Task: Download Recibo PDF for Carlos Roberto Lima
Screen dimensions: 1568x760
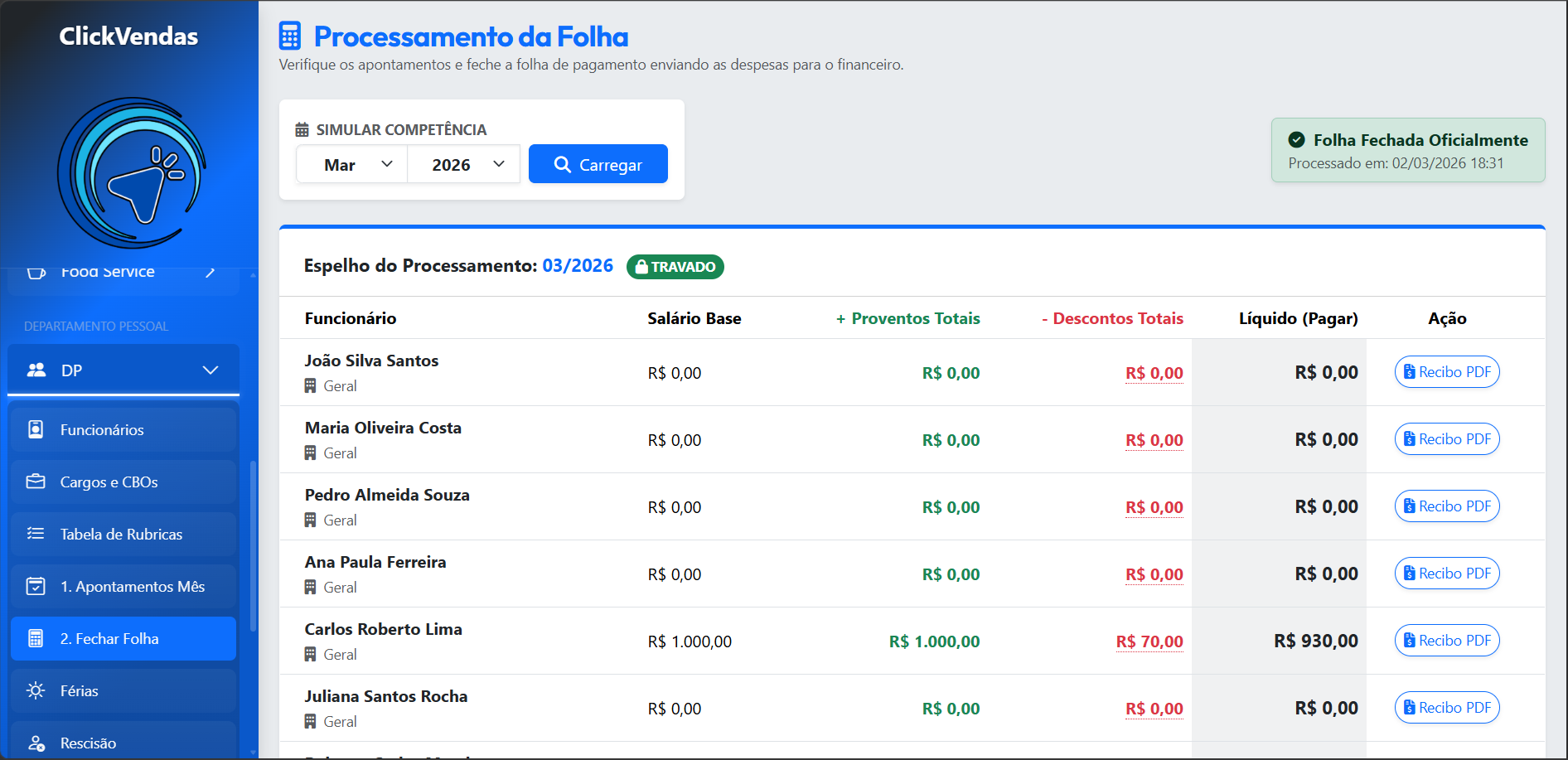Action: (1447, 641)
